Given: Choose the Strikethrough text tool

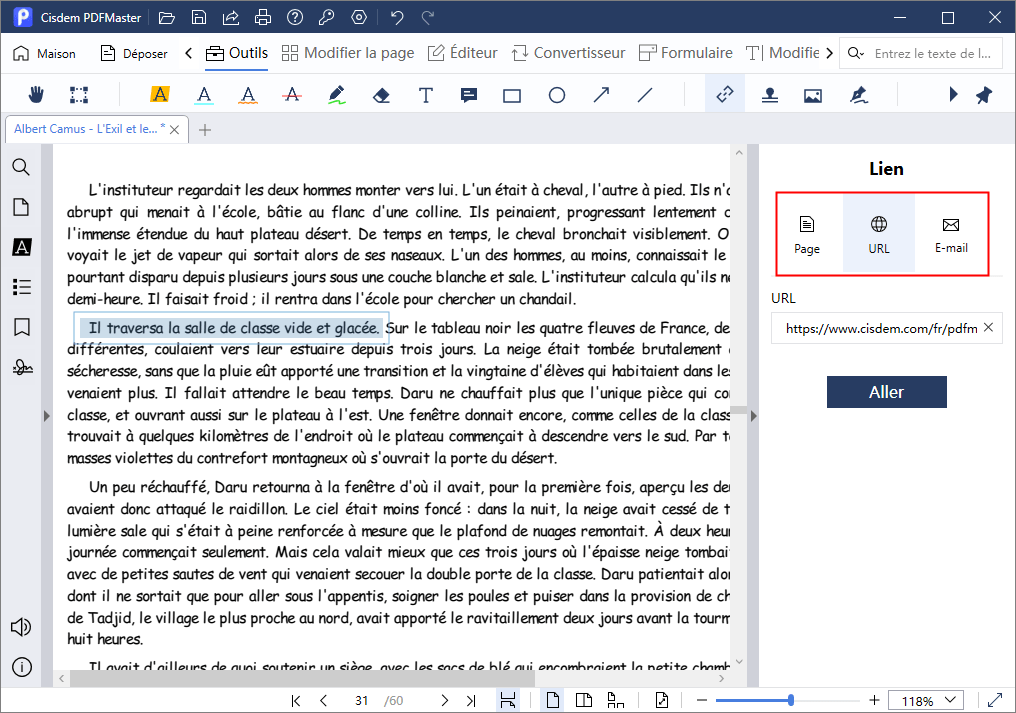Looking at the screenshot, I should (x=292, y=95).
